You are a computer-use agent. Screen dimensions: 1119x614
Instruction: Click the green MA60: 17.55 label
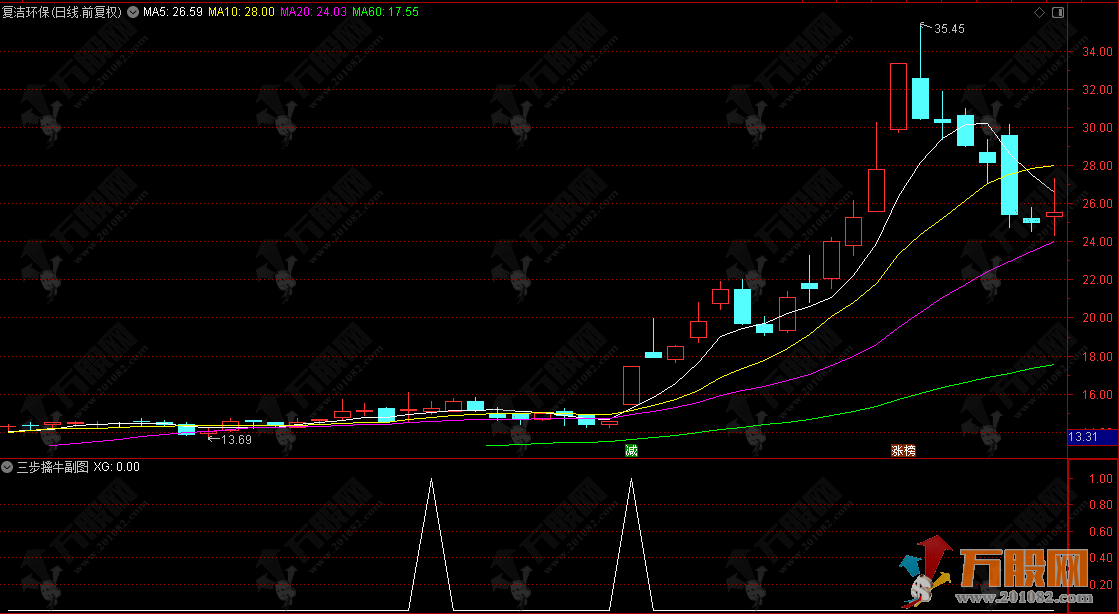385,13
